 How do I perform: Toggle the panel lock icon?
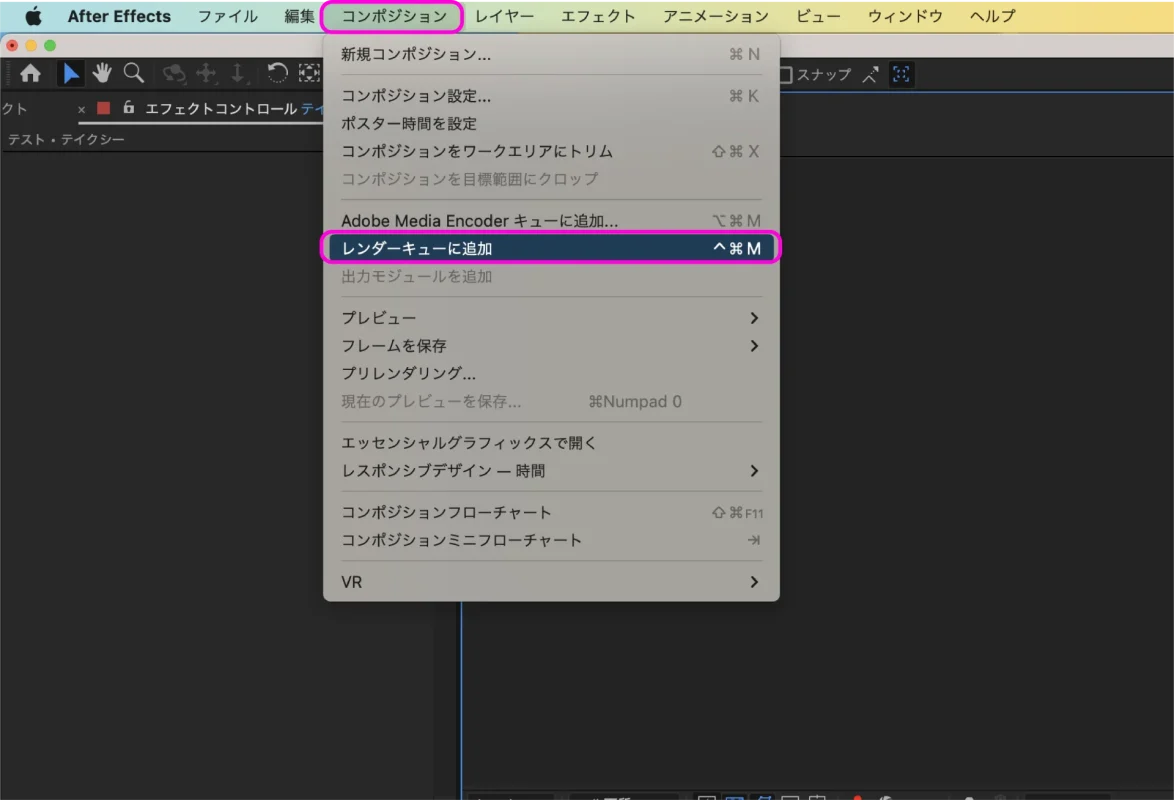tap(129, 108)
